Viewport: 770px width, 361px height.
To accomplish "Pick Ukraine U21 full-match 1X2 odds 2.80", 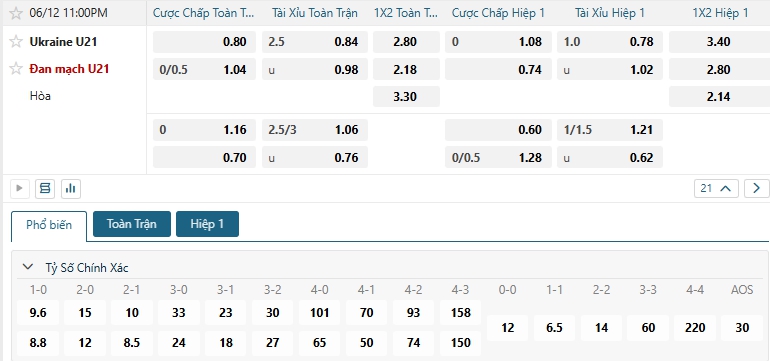I will point(406,42).
